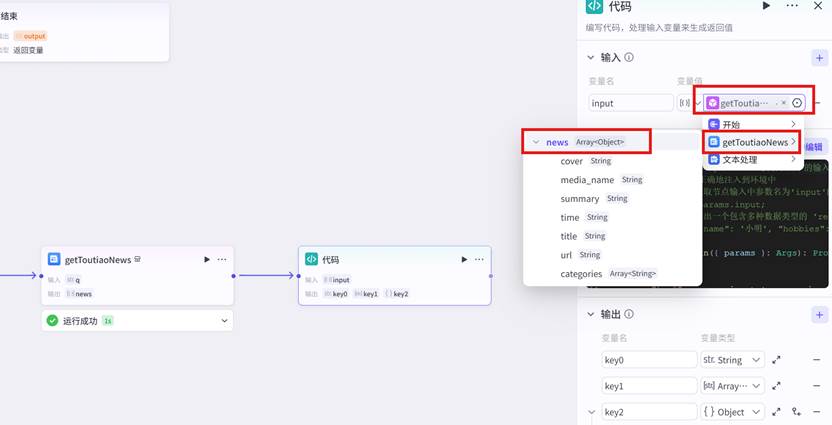Add child field to key2 object

796,412
